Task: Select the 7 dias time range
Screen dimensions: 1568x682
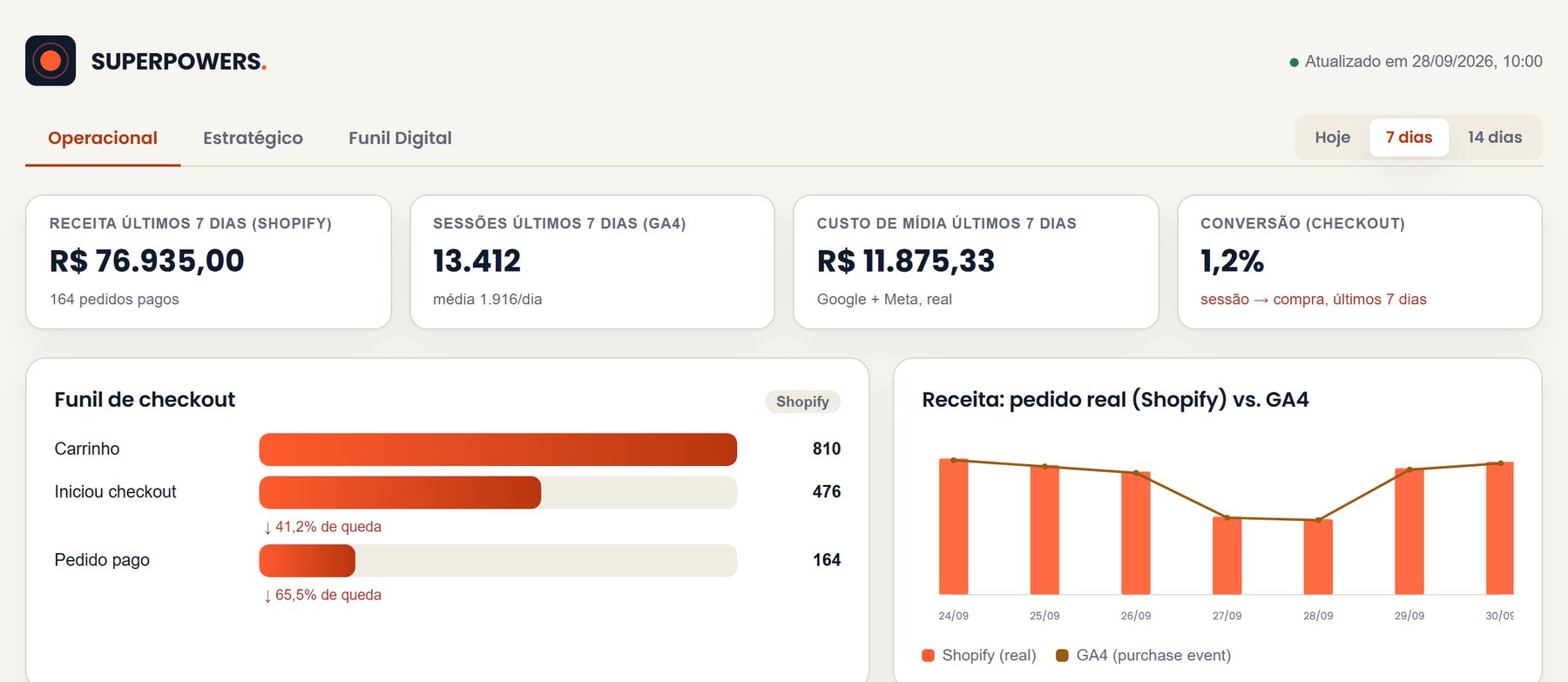Action: (x=1409, y=138)
